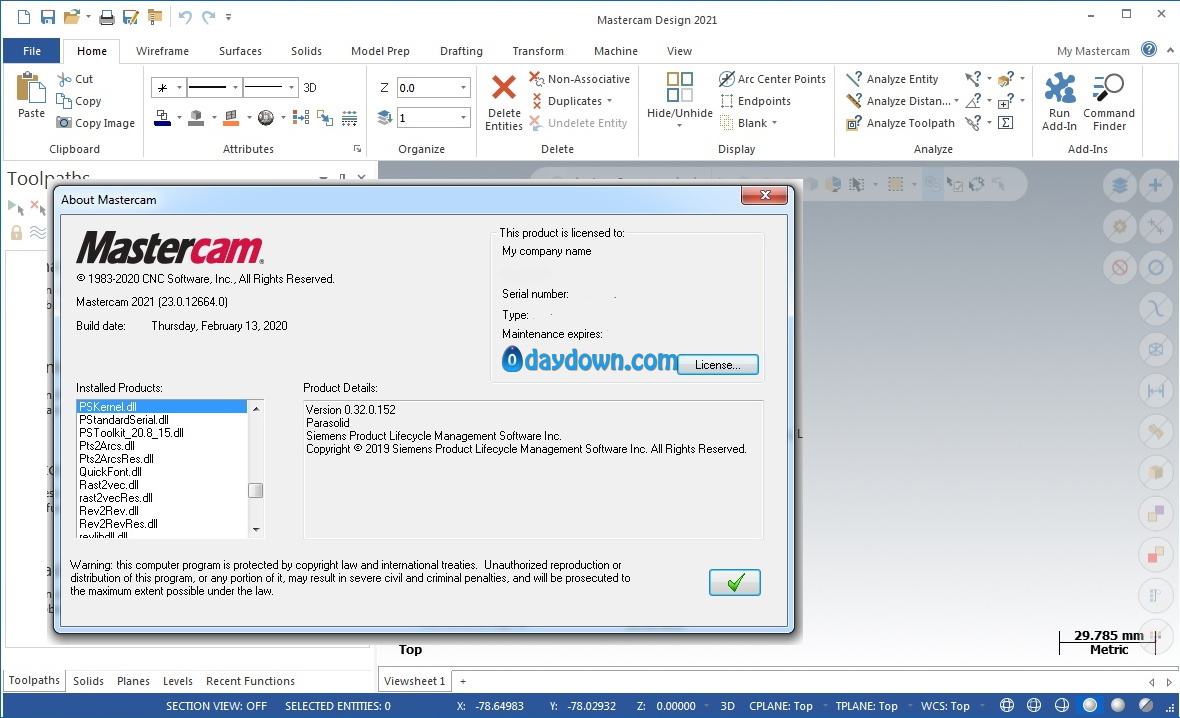Click WCS: Top in status bar

(945, 706)
